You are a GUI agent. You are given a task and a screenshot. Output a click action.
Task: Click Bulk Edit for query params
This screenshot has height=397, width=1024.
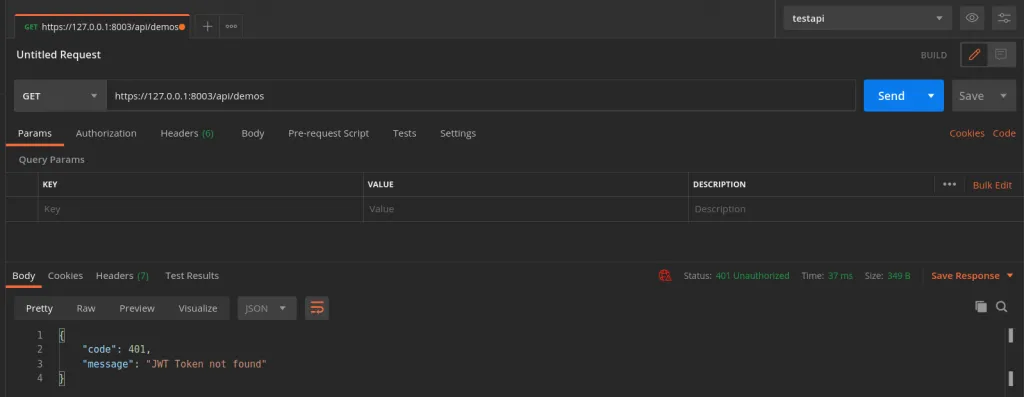pos(993,185)
